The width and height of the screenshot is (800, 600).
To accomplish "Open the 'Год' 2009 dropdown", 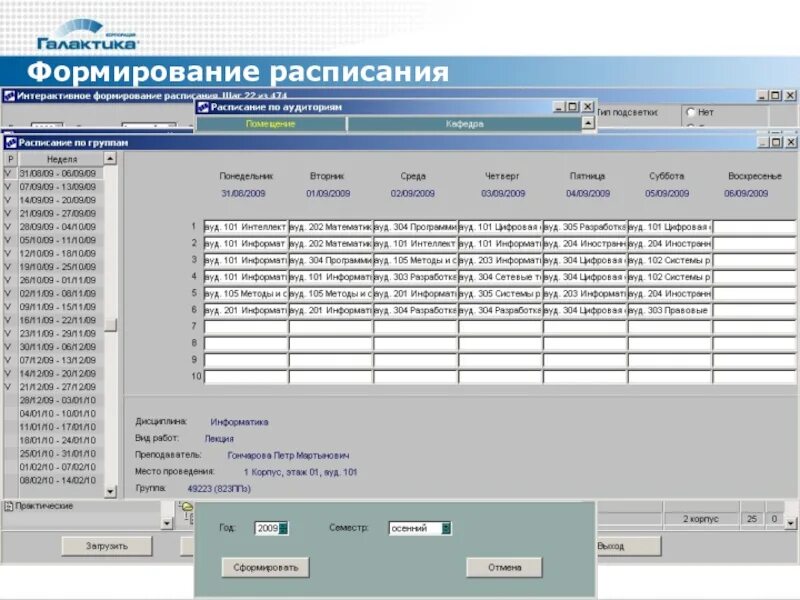I will 283,528.
